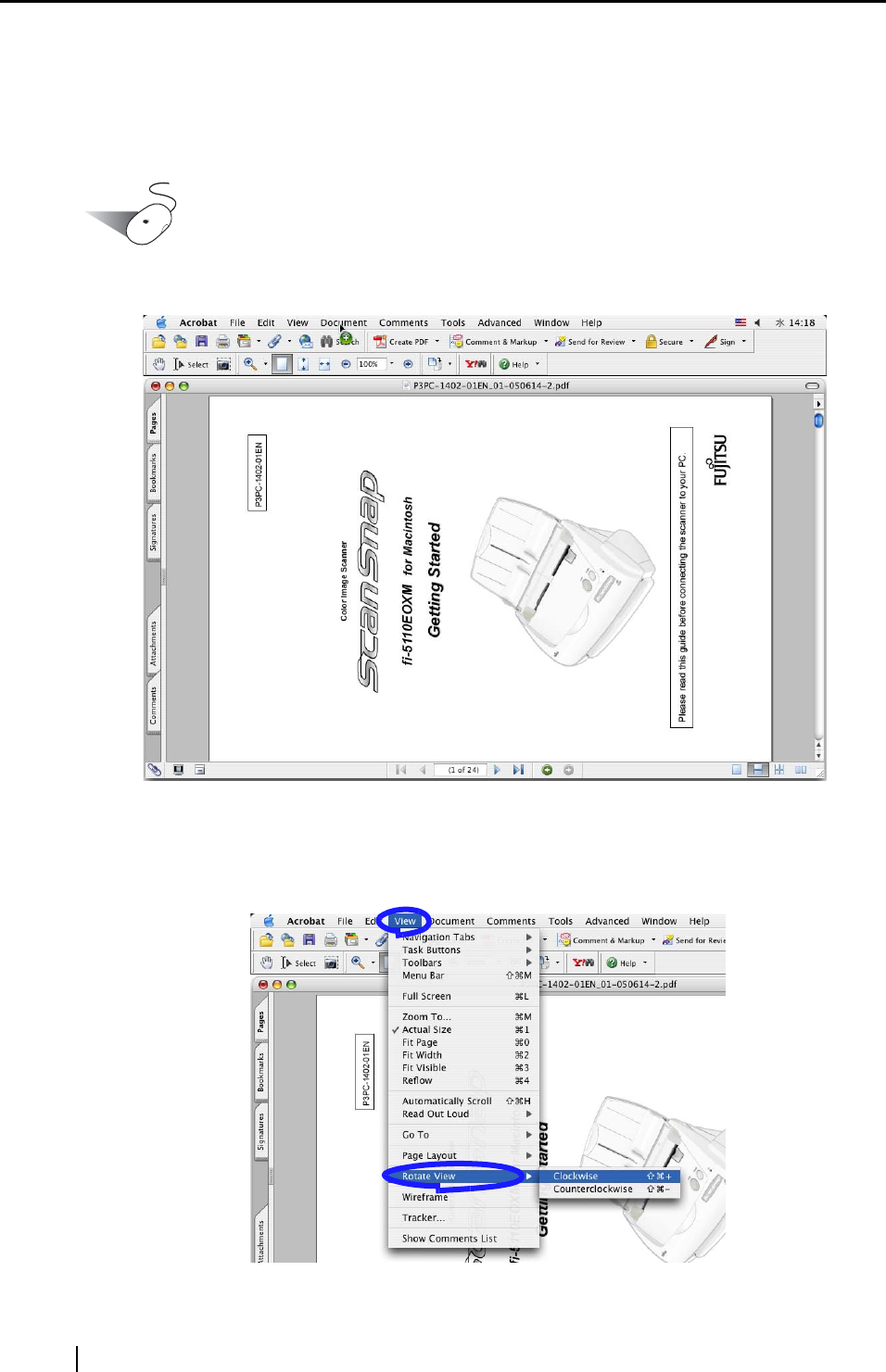Click Comment & Markup in the full-window screenshot toolbar
Viewport: 886px width, 1372px height.
pyautogui.click(x=494, y=342)
